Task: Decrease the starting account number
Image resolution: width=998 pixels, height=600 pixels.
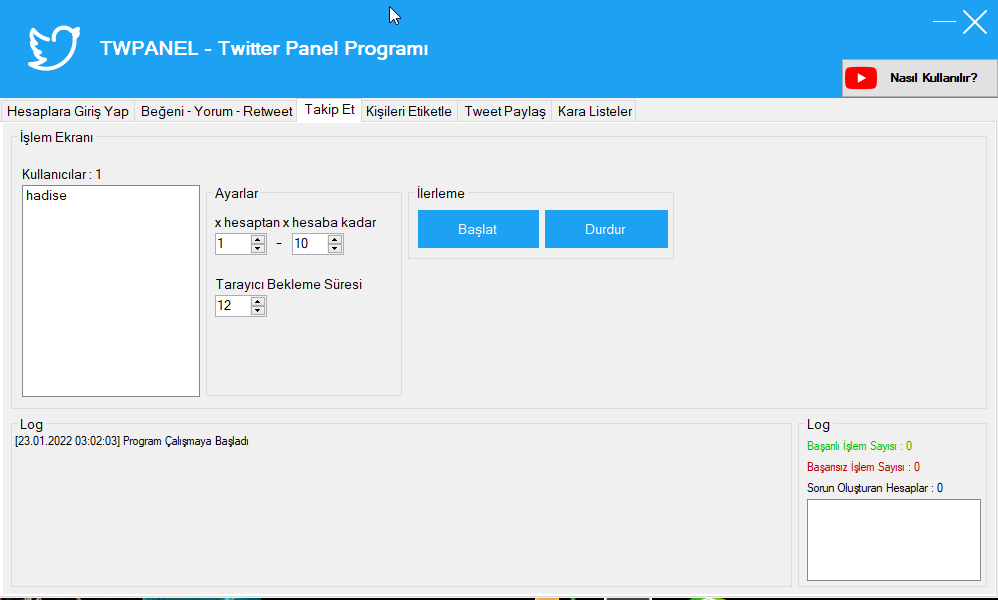Action: [258, 248]
